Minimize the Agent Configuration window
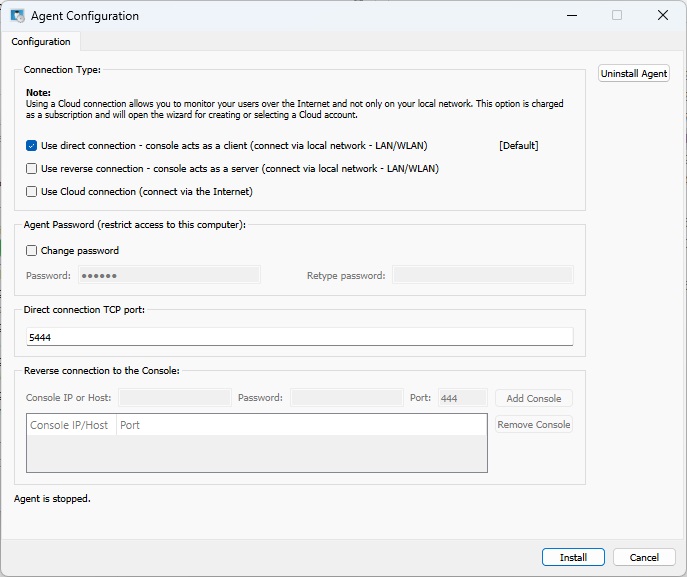This screenshot has height=577, width=687. (571, 16)
